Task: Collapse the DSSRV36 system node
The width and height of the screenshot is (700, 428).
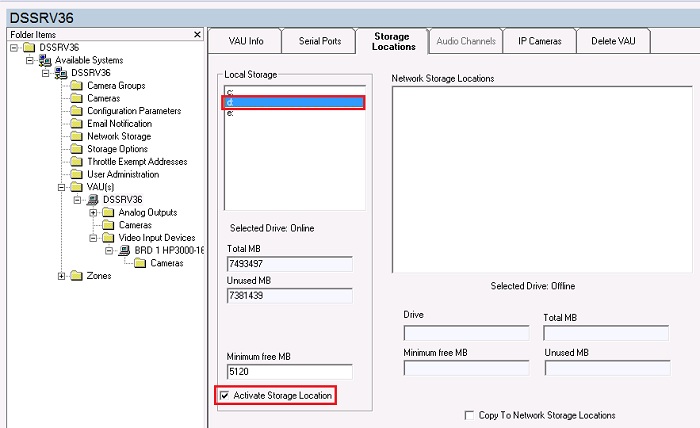Action: click(46, 73)
